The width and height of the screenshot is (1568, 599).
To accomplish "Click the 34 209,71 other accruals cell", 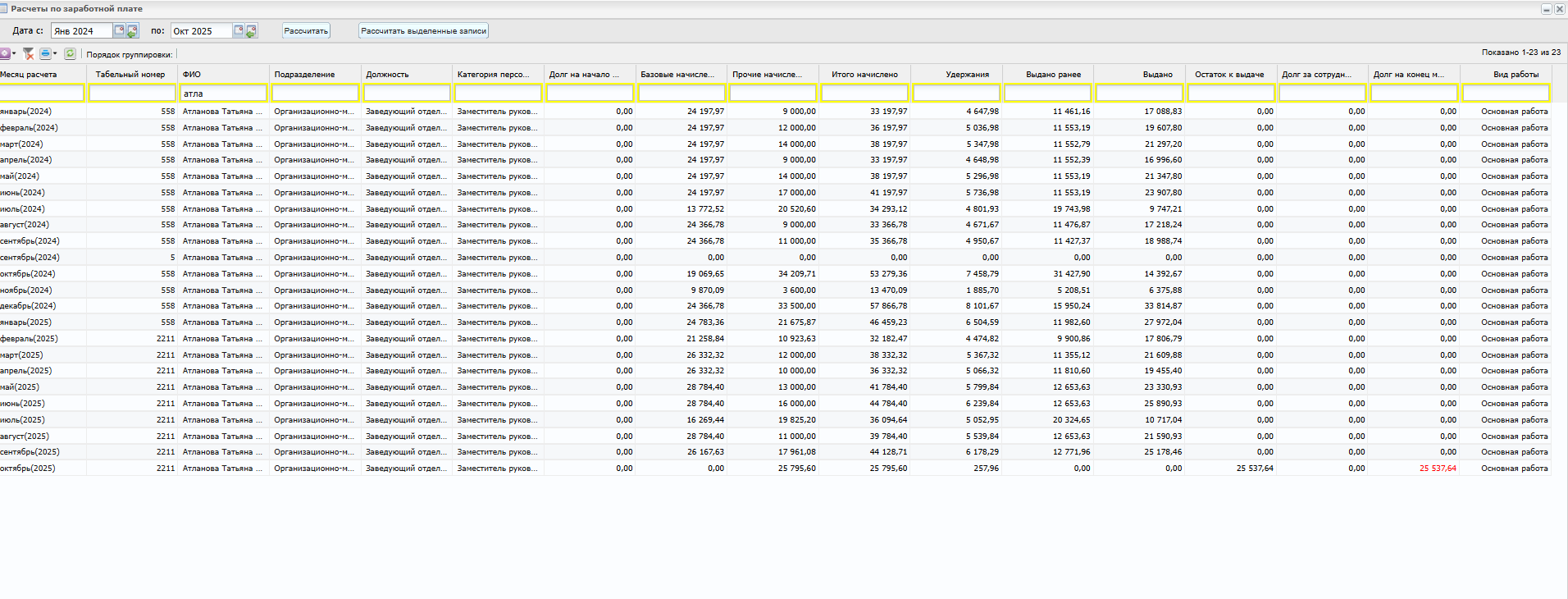I will 796,274.
